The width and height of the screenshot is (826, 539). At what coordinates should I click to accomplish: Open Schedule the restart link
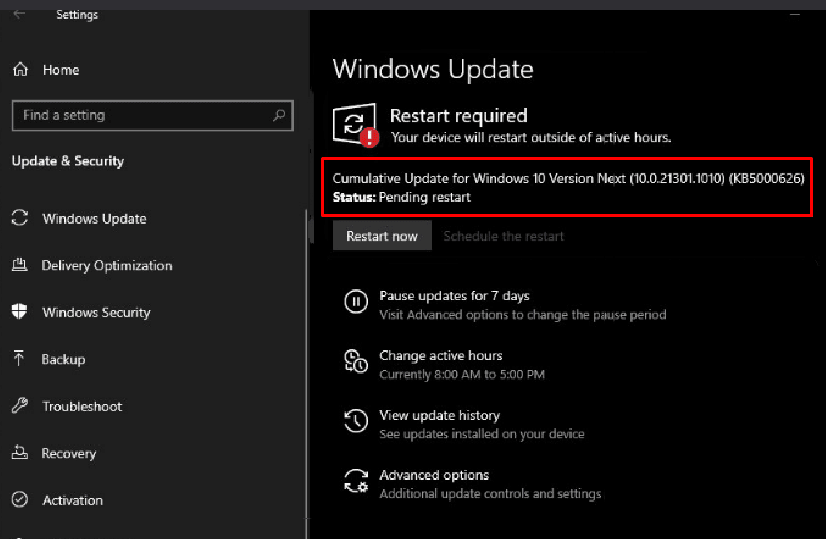point(503,237)
